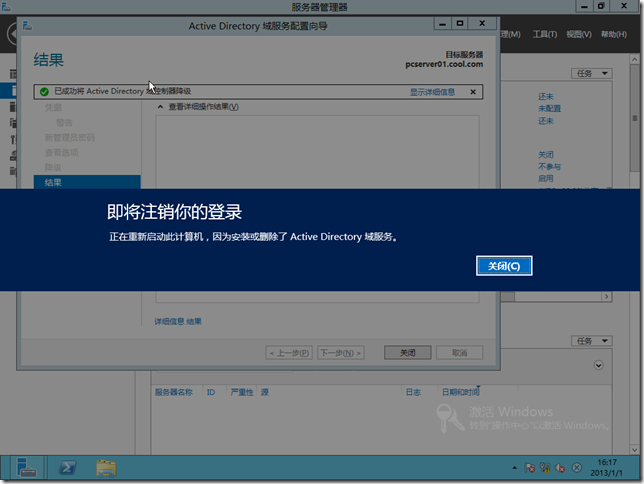Click the Server Manager title bar app icon
The width and height of the screenshot is (644, 484).
coord(6,7)
